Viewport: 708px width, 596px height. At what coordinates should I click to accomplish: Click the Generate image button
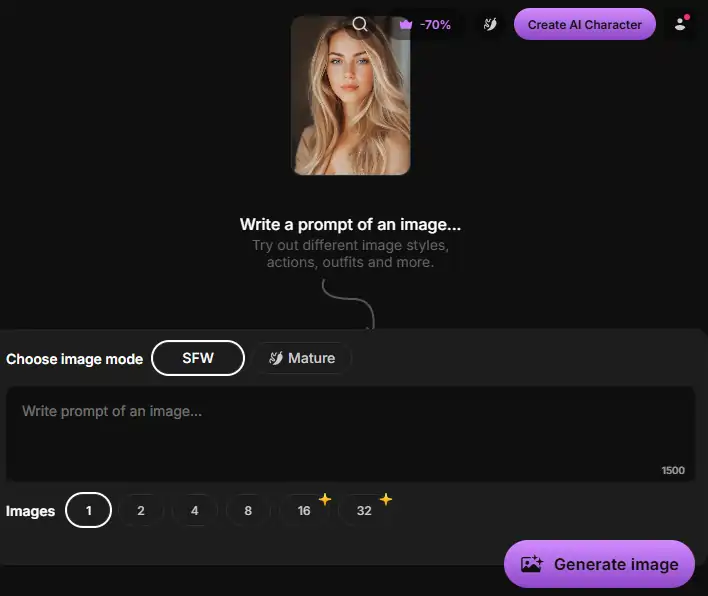599,564
